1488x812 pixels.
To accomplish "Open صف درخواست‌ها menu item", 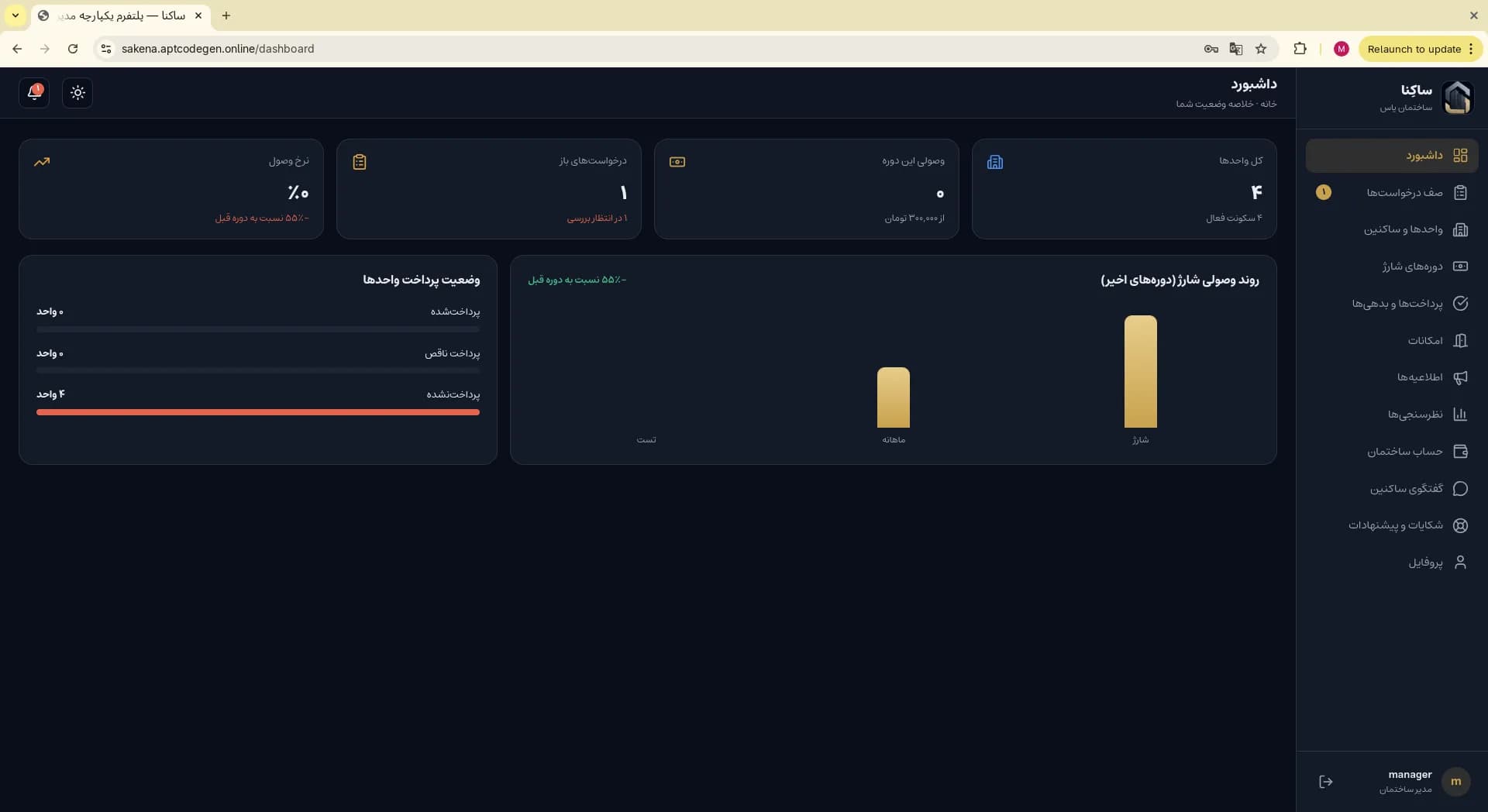I will coord(1392,192).
